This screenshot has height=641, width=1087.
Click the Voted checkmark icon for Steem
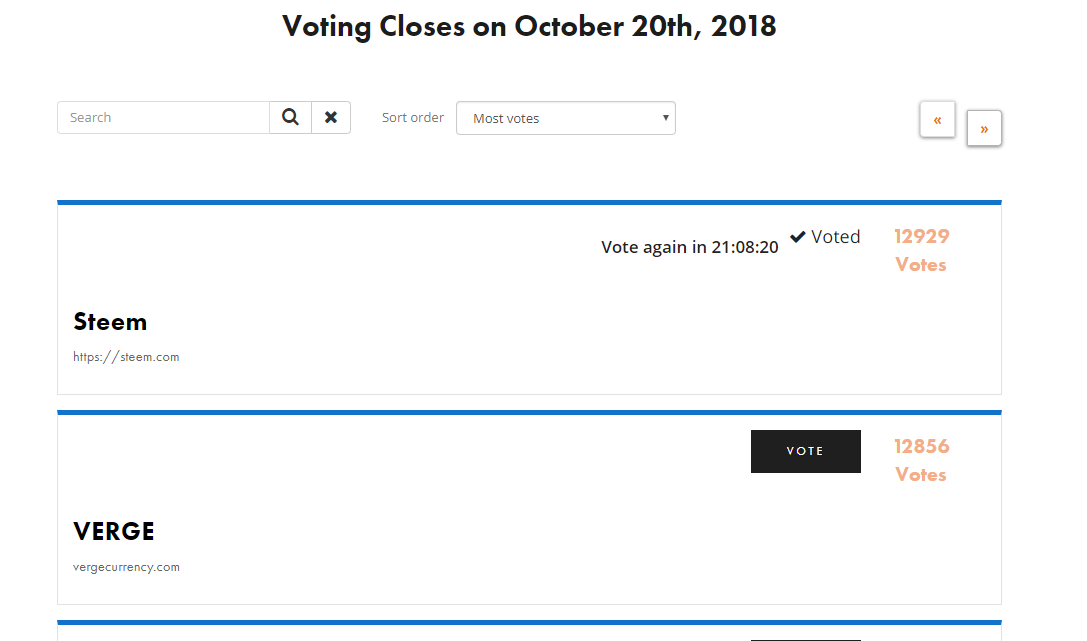click(798, 236)
